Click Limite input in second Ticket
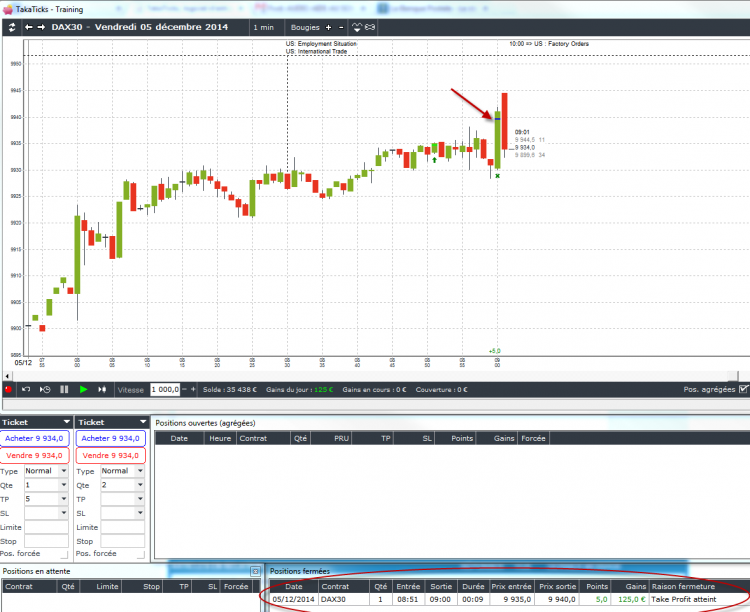Viewport: 750px width, 612px height. [x=122, y=527]
